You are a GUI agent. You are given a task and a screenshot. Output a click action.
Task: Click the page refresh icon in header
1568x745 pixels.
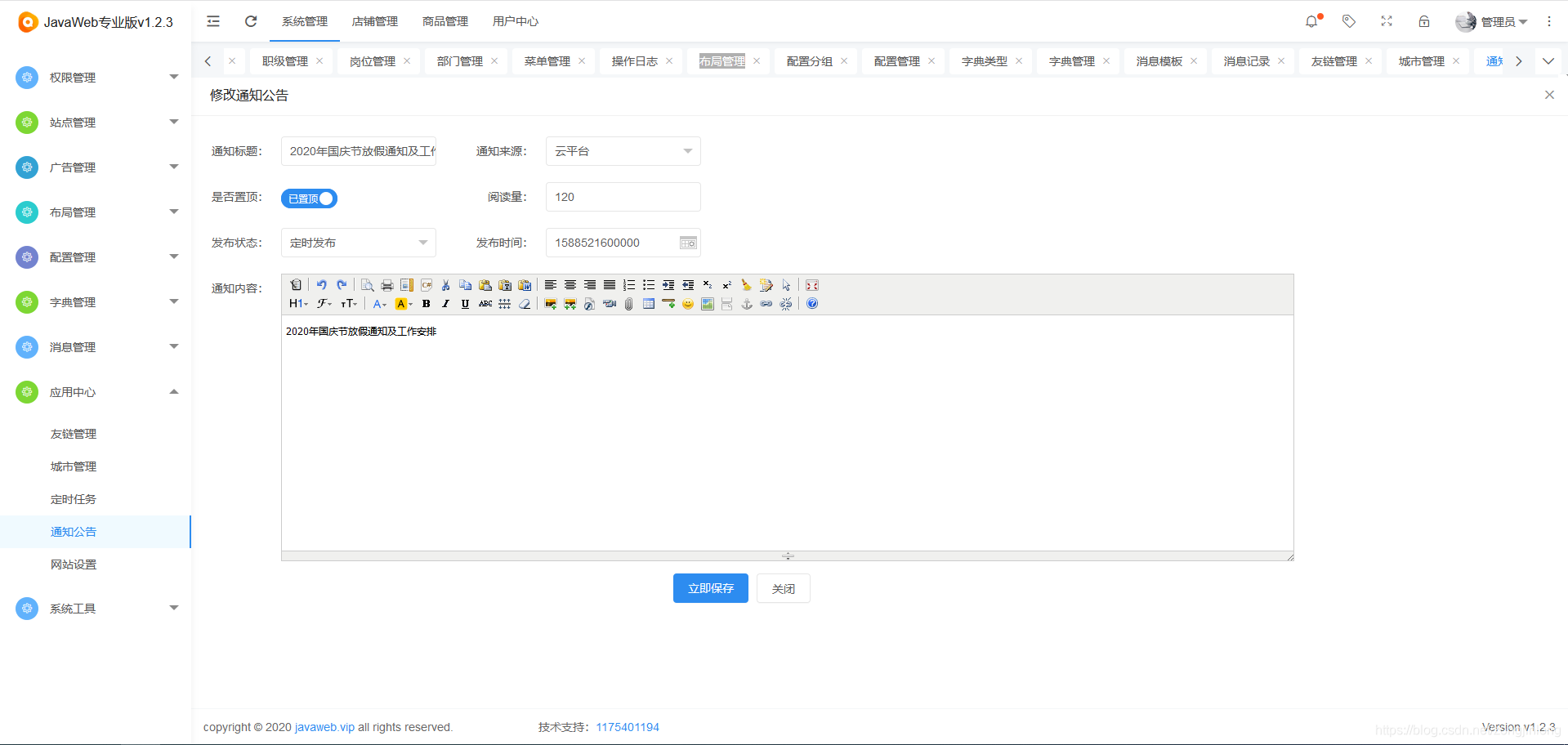[x=251, y=21]
